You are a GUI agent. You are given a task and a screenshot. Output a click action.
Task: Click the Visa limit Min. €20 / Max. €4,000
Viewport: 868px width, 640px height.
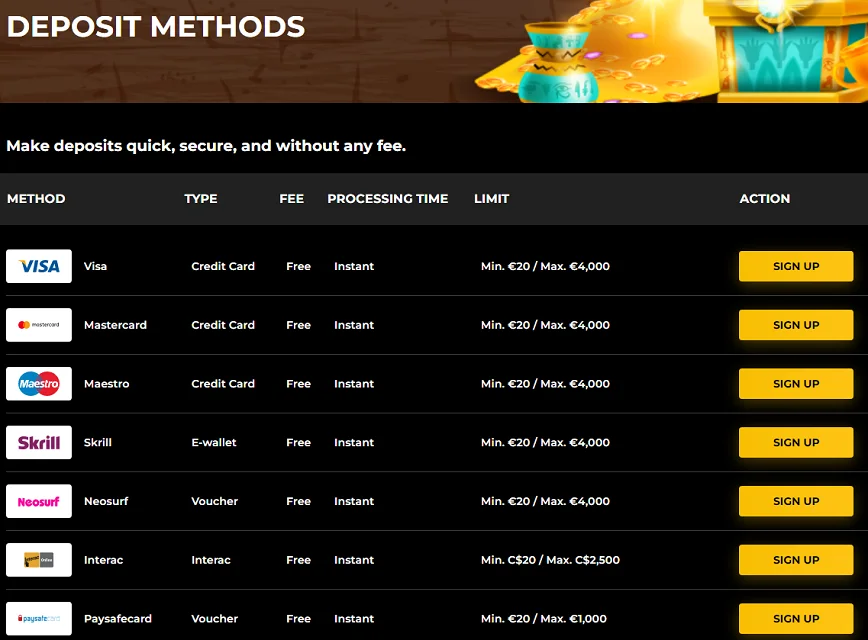(x=545, y=266)
